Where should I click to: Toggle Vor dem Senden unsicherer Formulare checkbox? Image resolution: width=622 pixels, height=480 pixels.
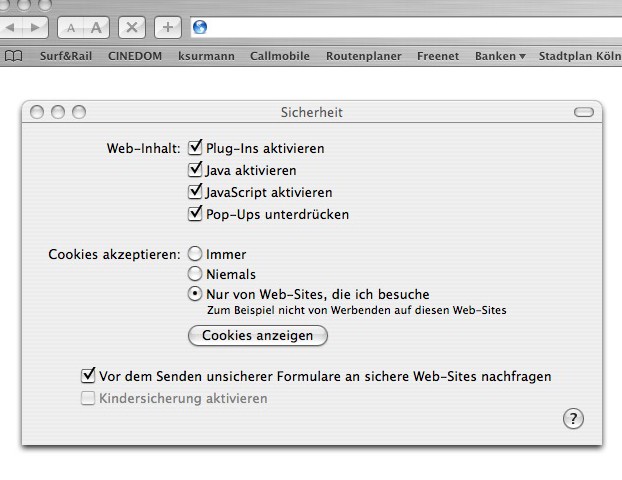(88, 375)
